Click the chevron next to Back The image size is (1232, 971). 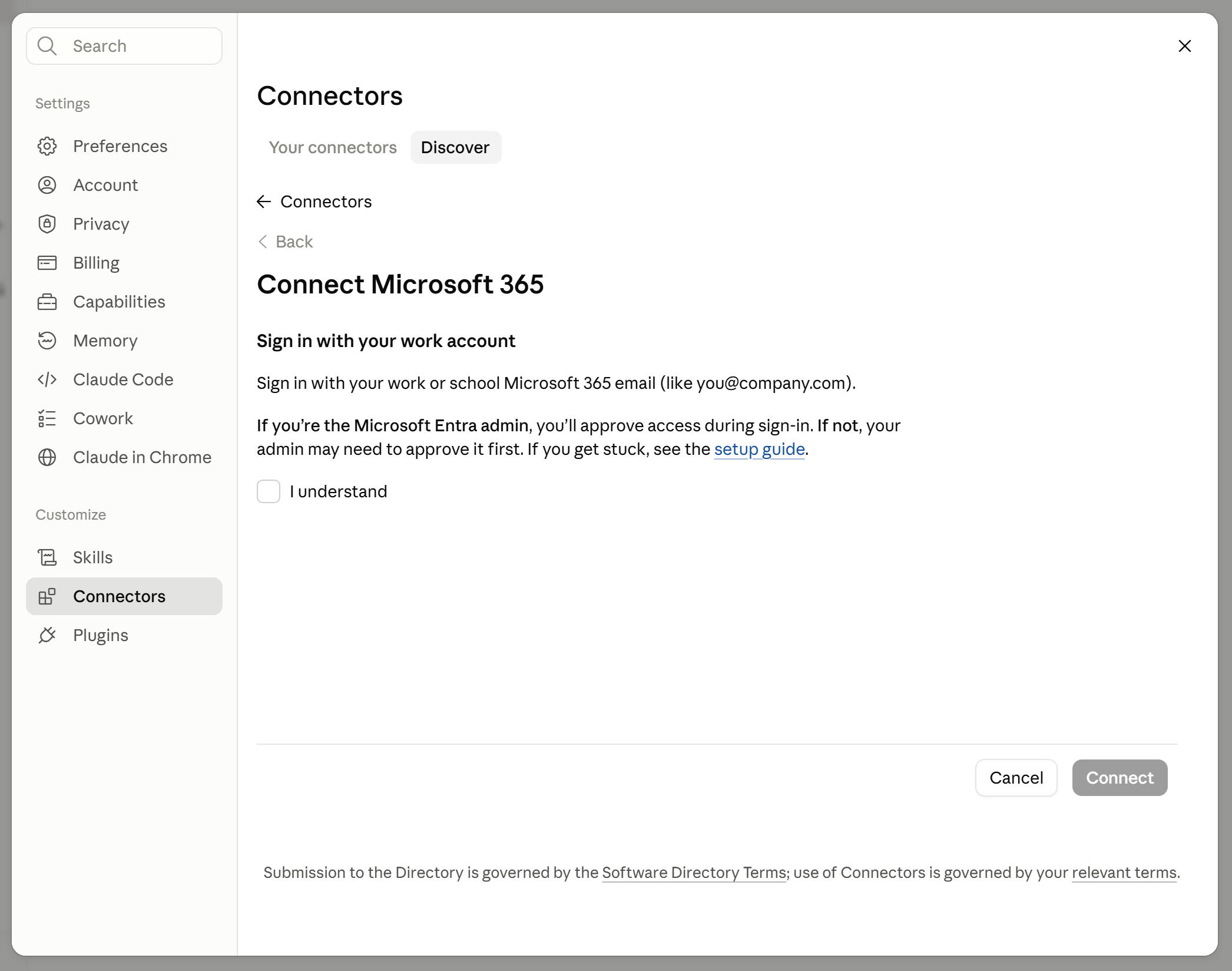point(263,242)
